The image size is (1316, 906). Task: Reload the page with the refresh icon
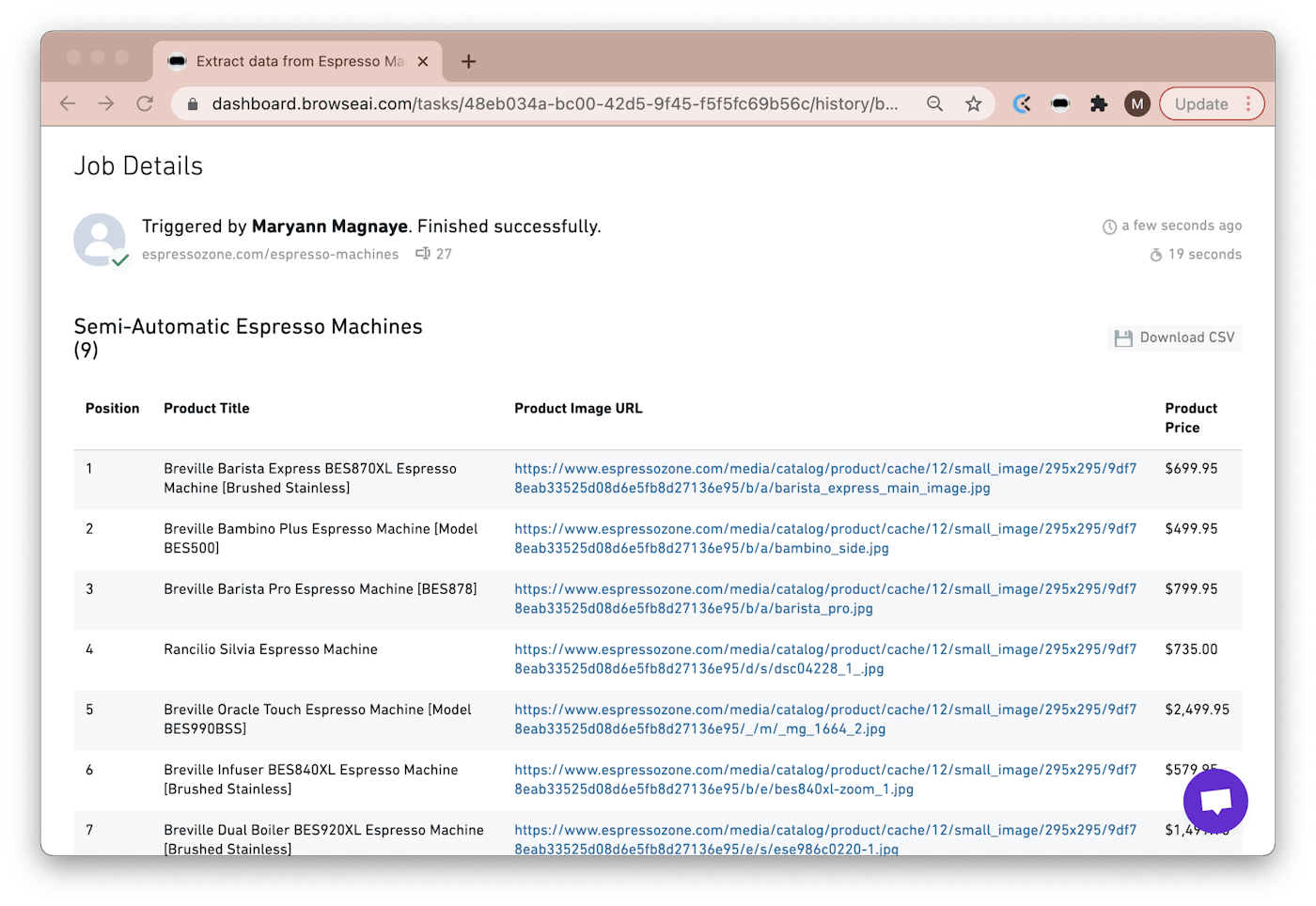click(x=145, y=103)
